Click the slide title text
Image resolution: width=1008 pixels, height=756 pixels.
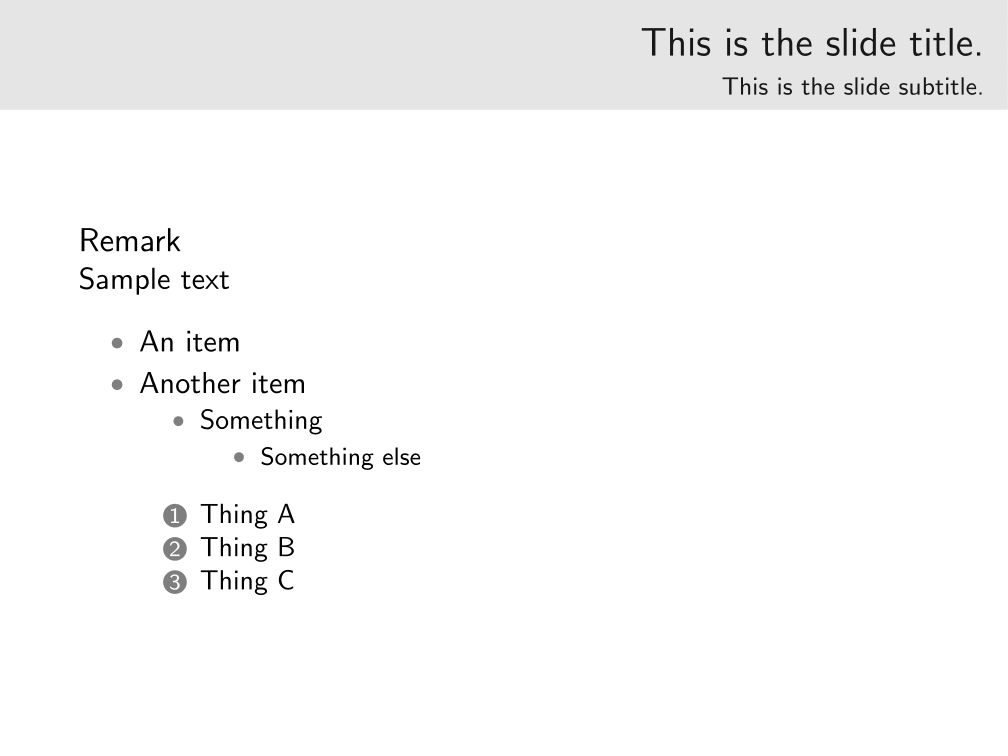click(812, 43)
